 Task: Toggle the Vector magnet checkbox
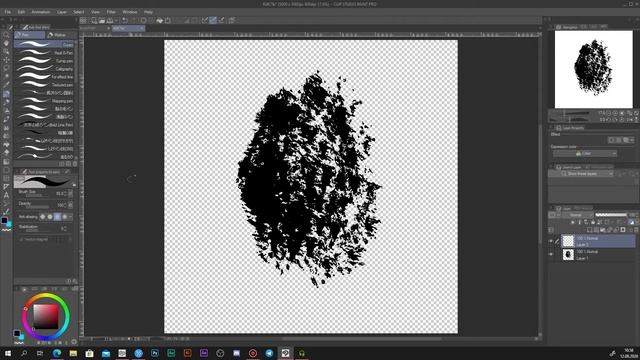pos(21,240)
